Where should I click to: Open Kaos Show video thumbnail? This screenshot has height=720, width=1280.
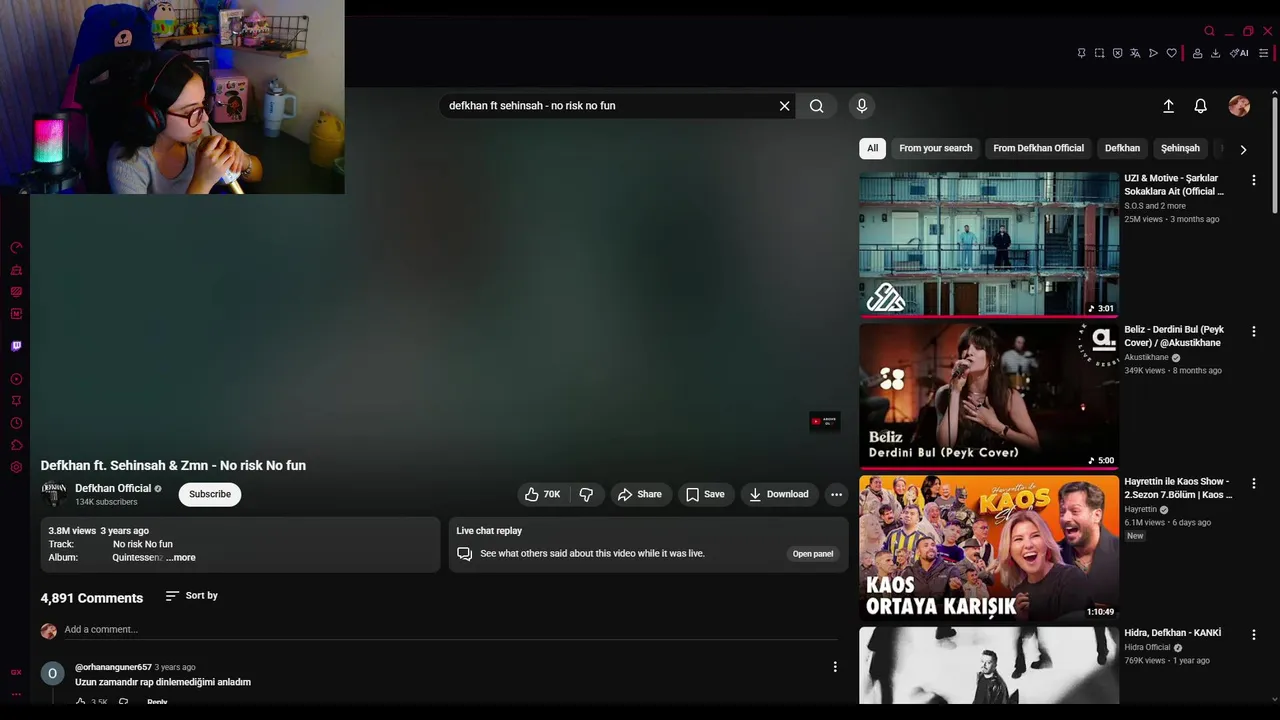[989, 548]
